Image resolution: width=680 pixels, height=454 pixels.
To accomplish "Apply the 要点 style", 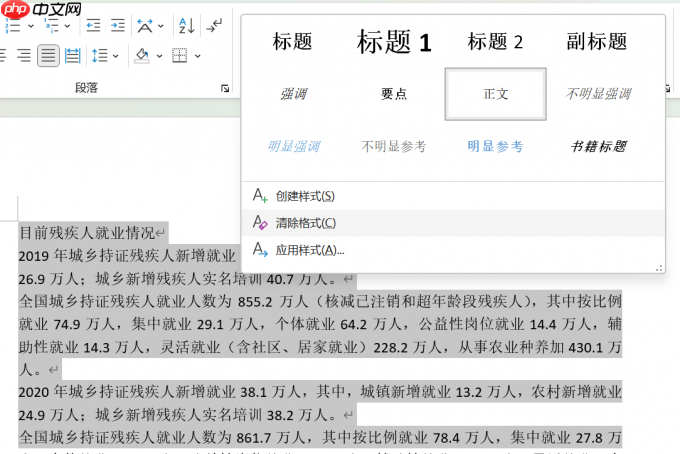I will (x=394, y=94).
